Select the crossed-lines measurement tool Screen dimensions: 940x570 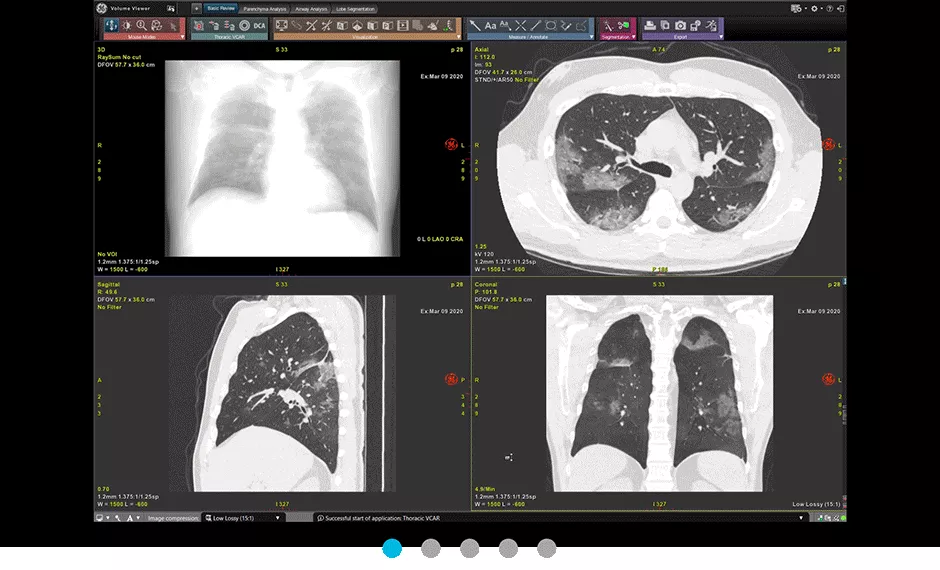(520, 25)
